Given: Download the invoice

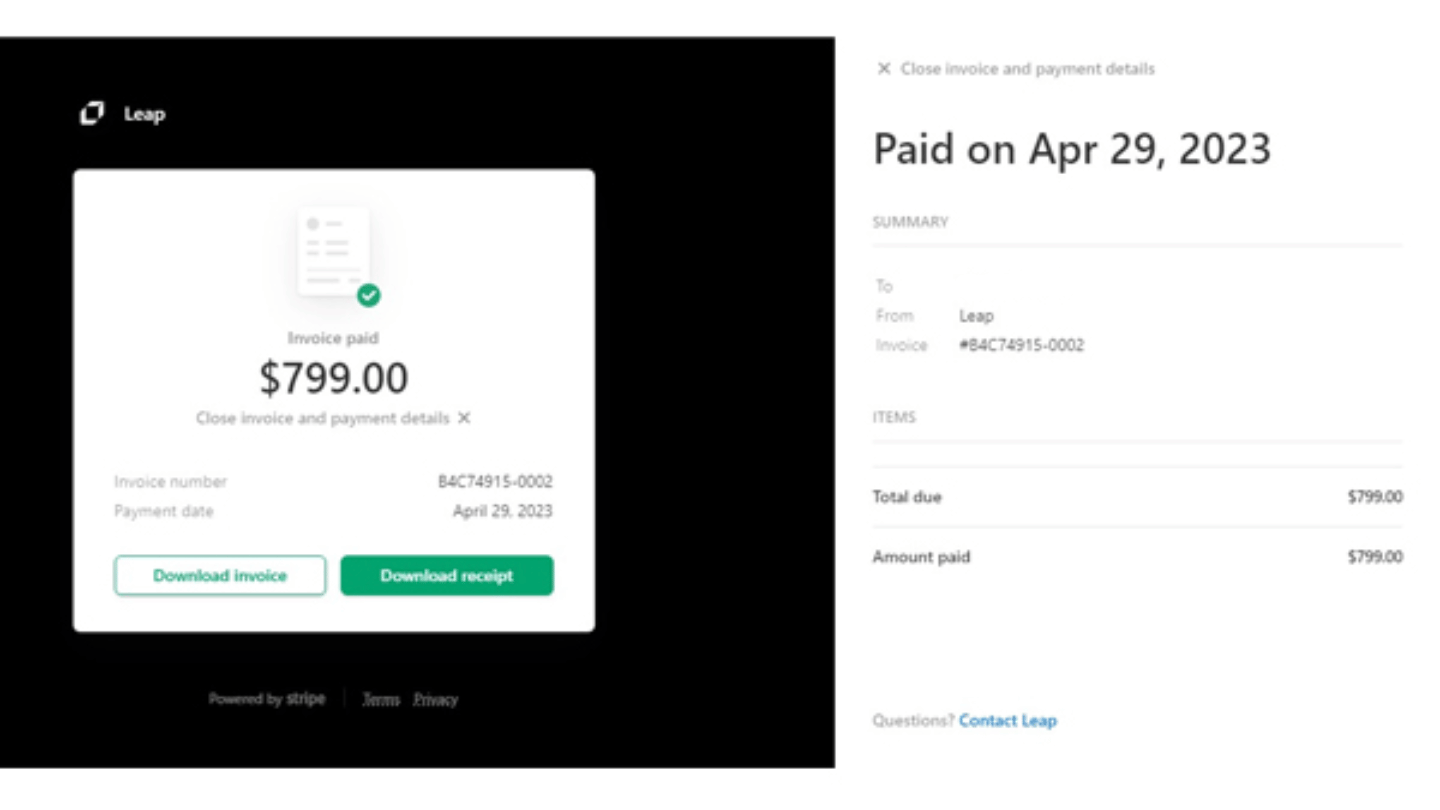Looking at the screenshot, I should click(220, 576).
